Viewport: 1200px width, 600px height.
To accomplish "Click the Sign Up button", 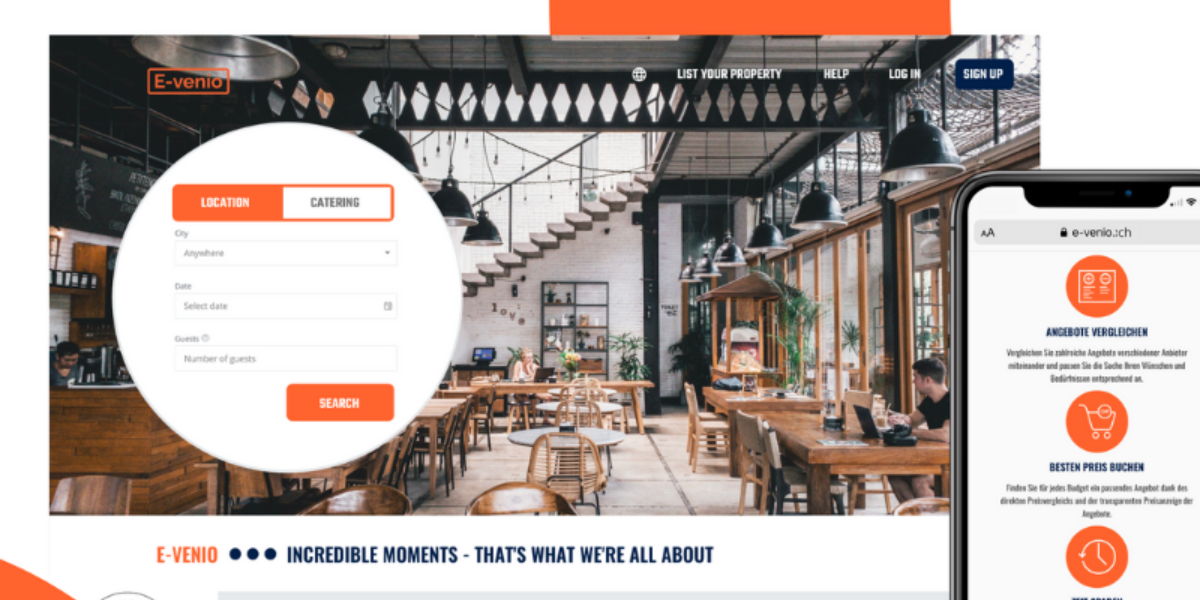I will click(983, 74).
